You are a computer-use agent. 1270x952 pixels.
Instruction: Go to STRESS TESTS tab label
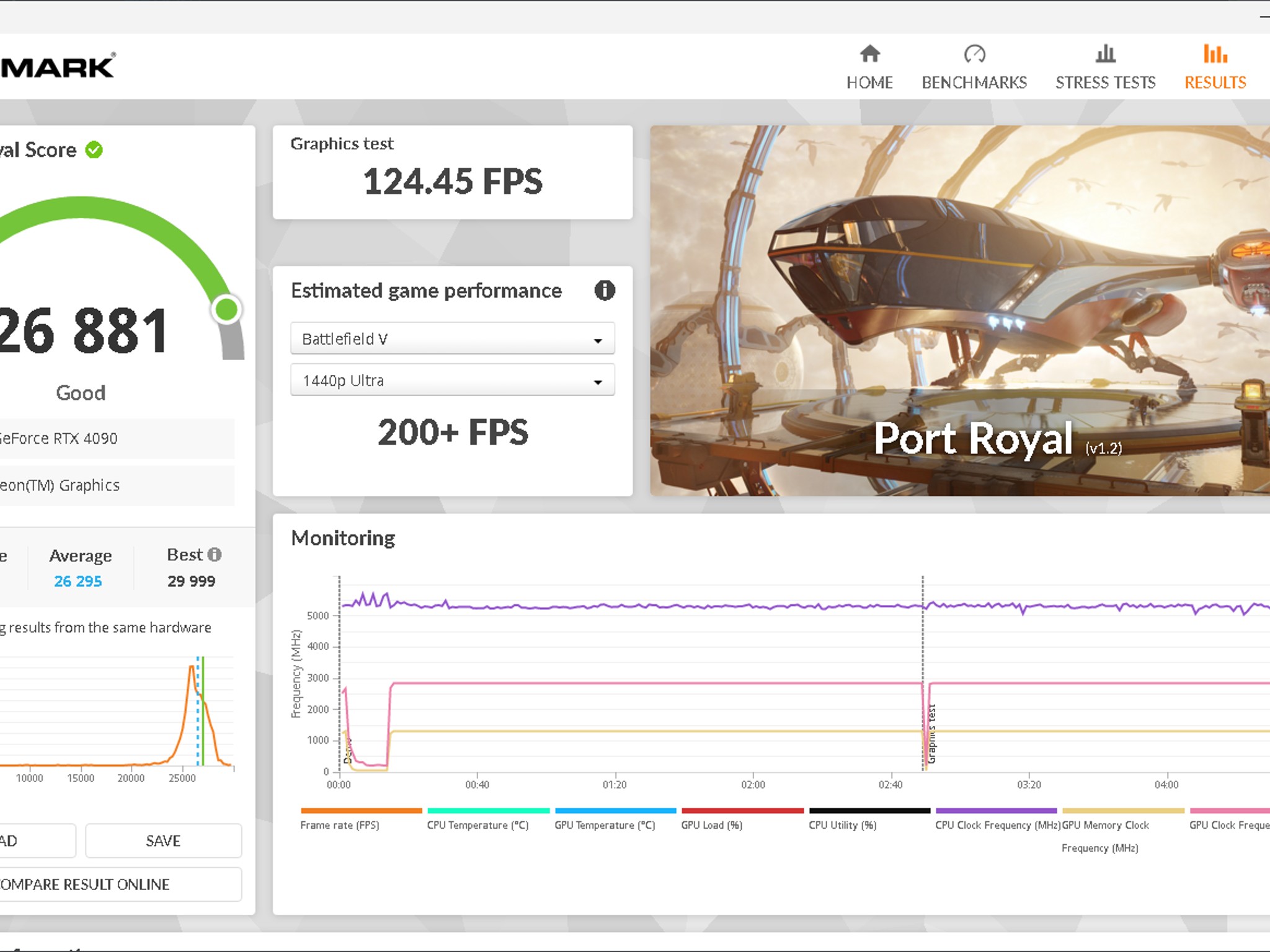pyautogui.click(x=1105, y=82)
